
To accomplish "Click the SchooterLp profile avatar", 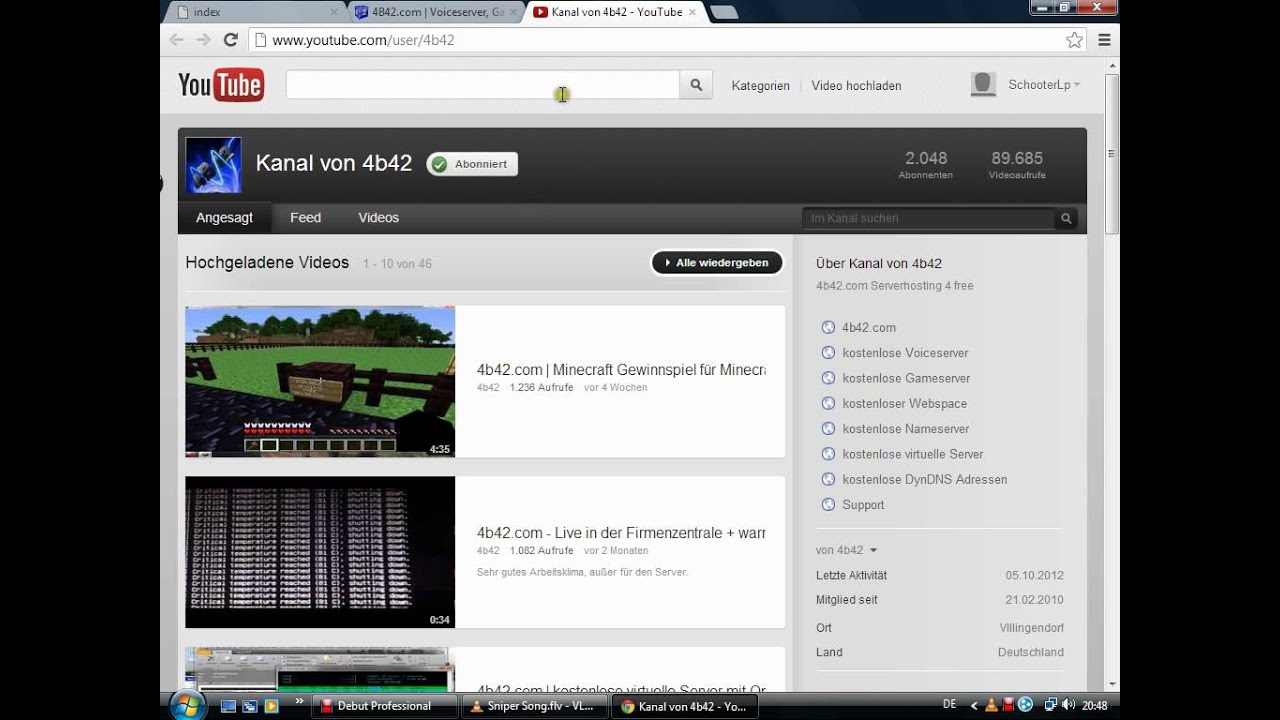I will tap(983, 85).
